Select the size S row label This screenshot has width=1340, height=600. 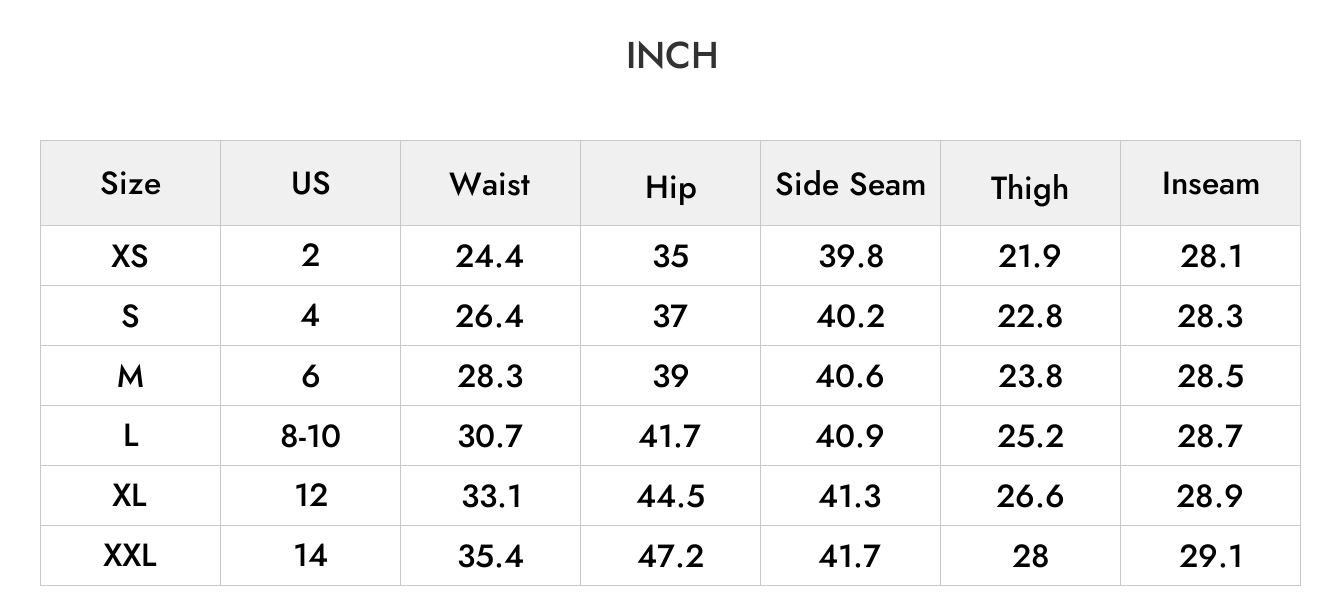(130, 316)
